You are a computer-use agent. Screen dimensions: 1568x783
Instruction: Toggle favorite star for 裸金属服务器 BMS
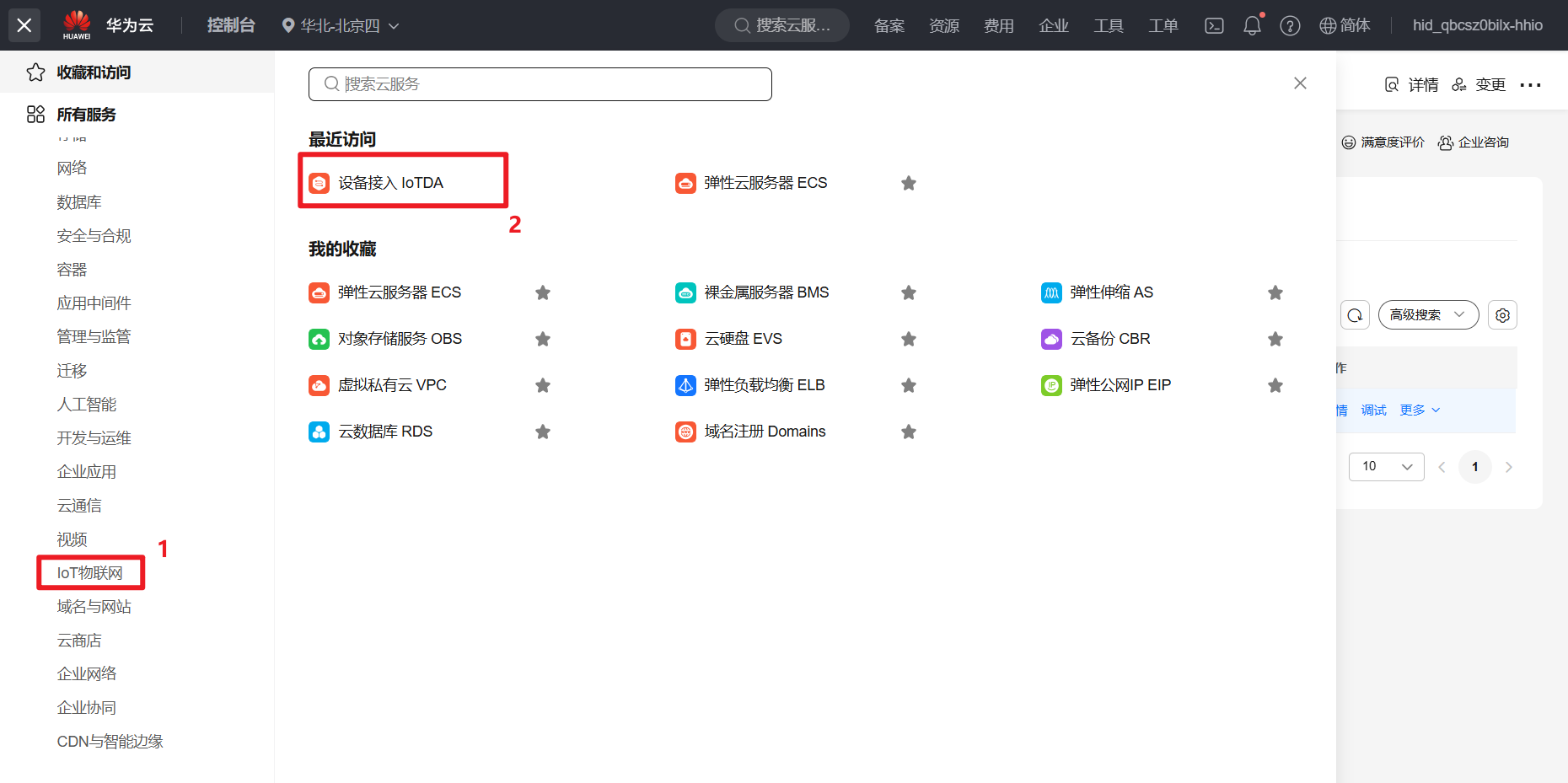[909, 292]
